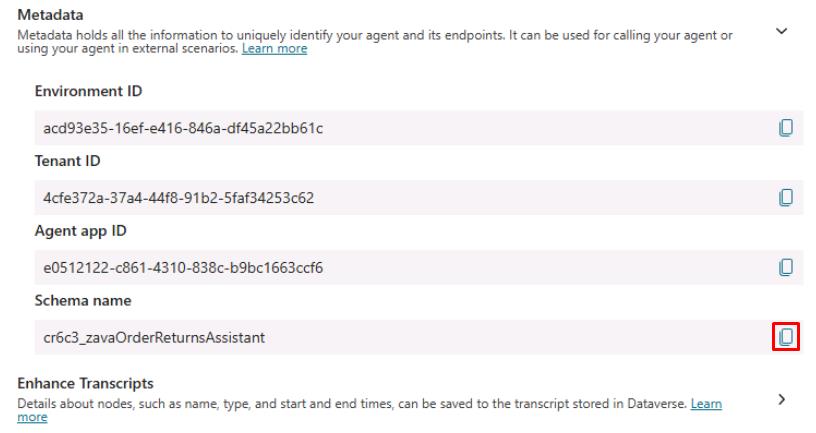Copy the Schema name value
This screenshot has height=433, width=816.
click(x=786, y=337)
